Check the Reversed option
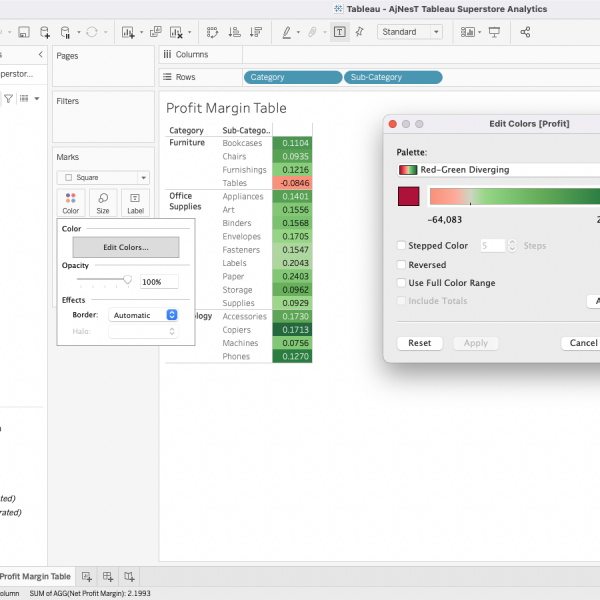600x600 pixels. 401,265
